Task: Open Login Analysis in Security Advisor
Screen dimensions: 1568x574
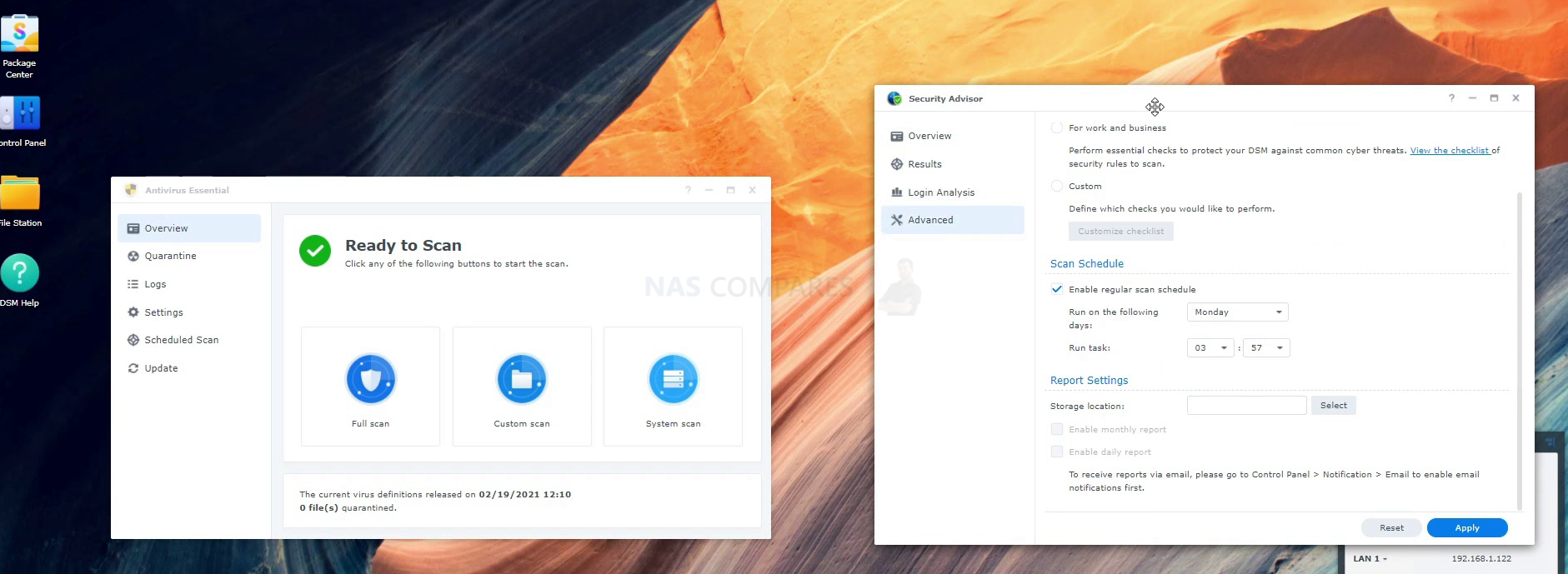Action: 953,192
